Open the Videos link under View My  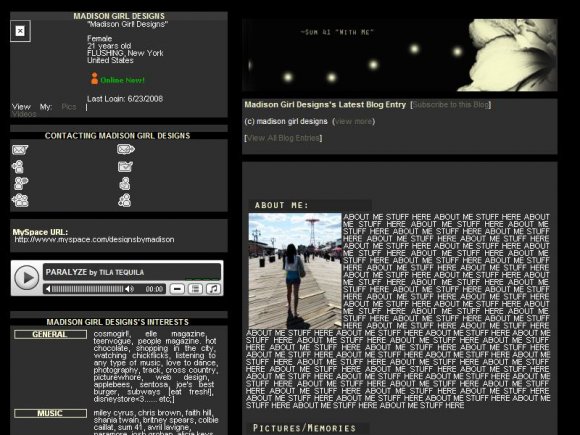click(24, 114)
